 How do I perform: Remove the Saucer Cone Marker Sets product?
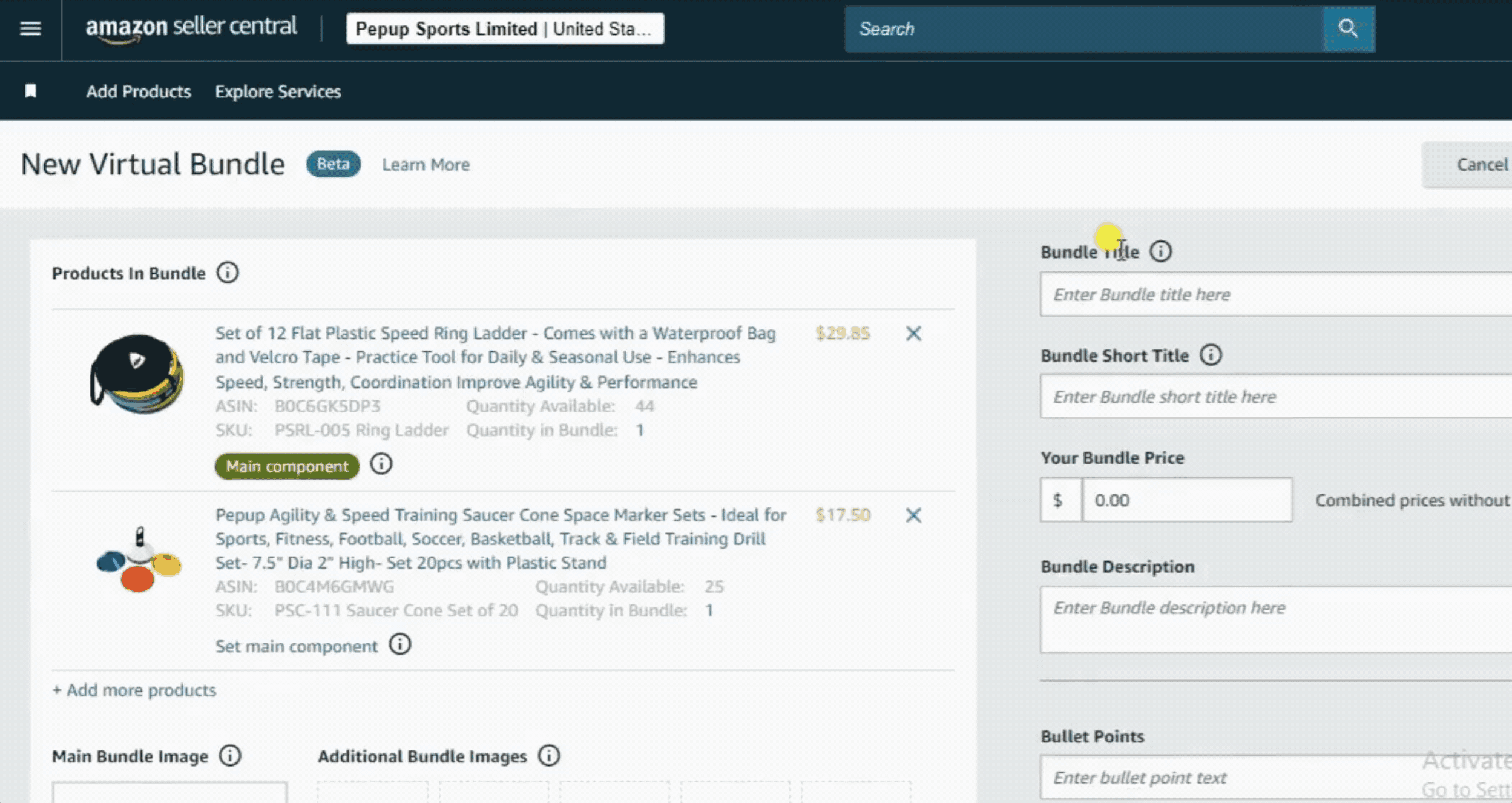point(913,515)
